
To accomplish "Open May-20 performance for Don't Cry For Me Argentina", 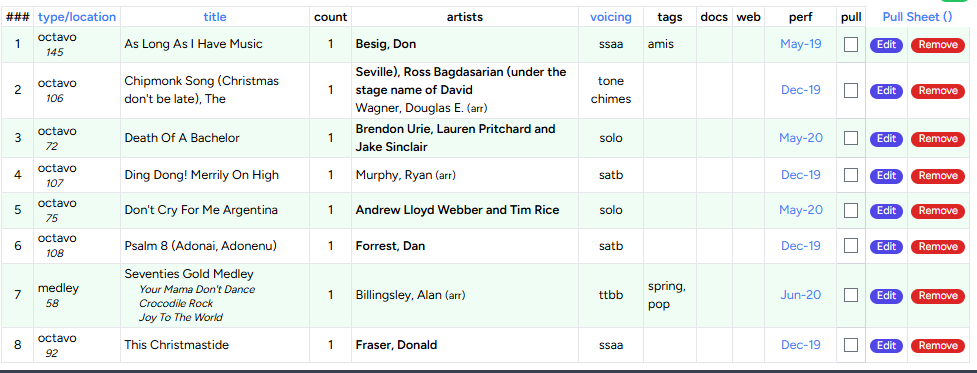I will click(x=801, y=210).
